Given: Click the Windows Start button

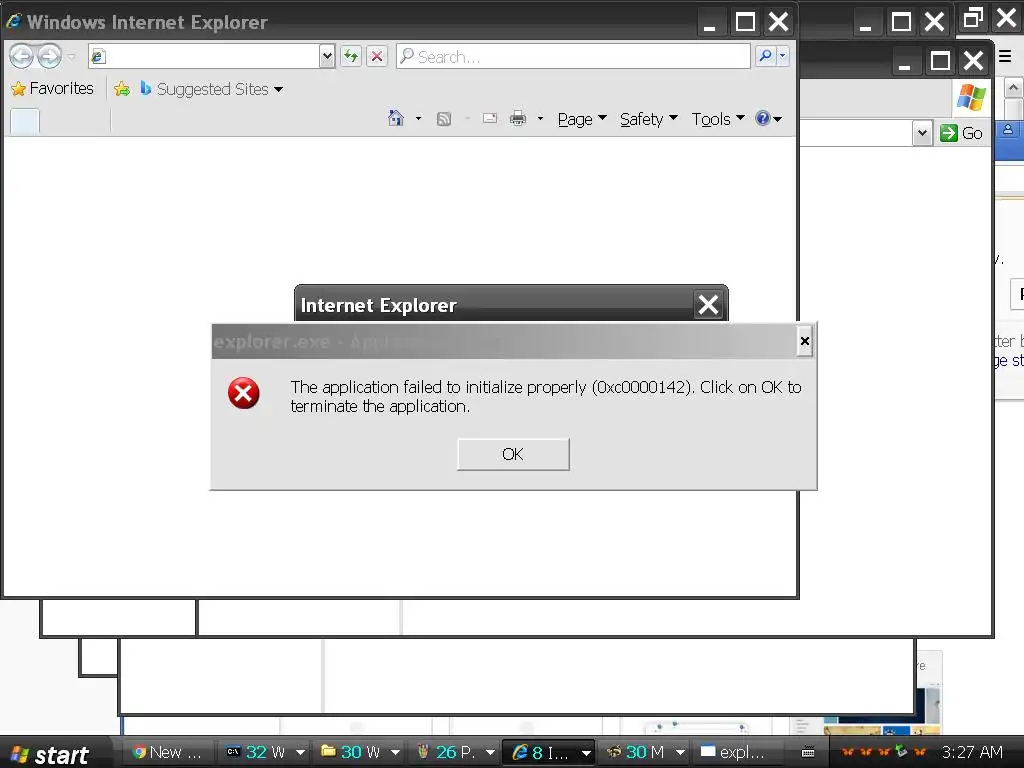Looking at the screenshot, I should tap(50, 754).
